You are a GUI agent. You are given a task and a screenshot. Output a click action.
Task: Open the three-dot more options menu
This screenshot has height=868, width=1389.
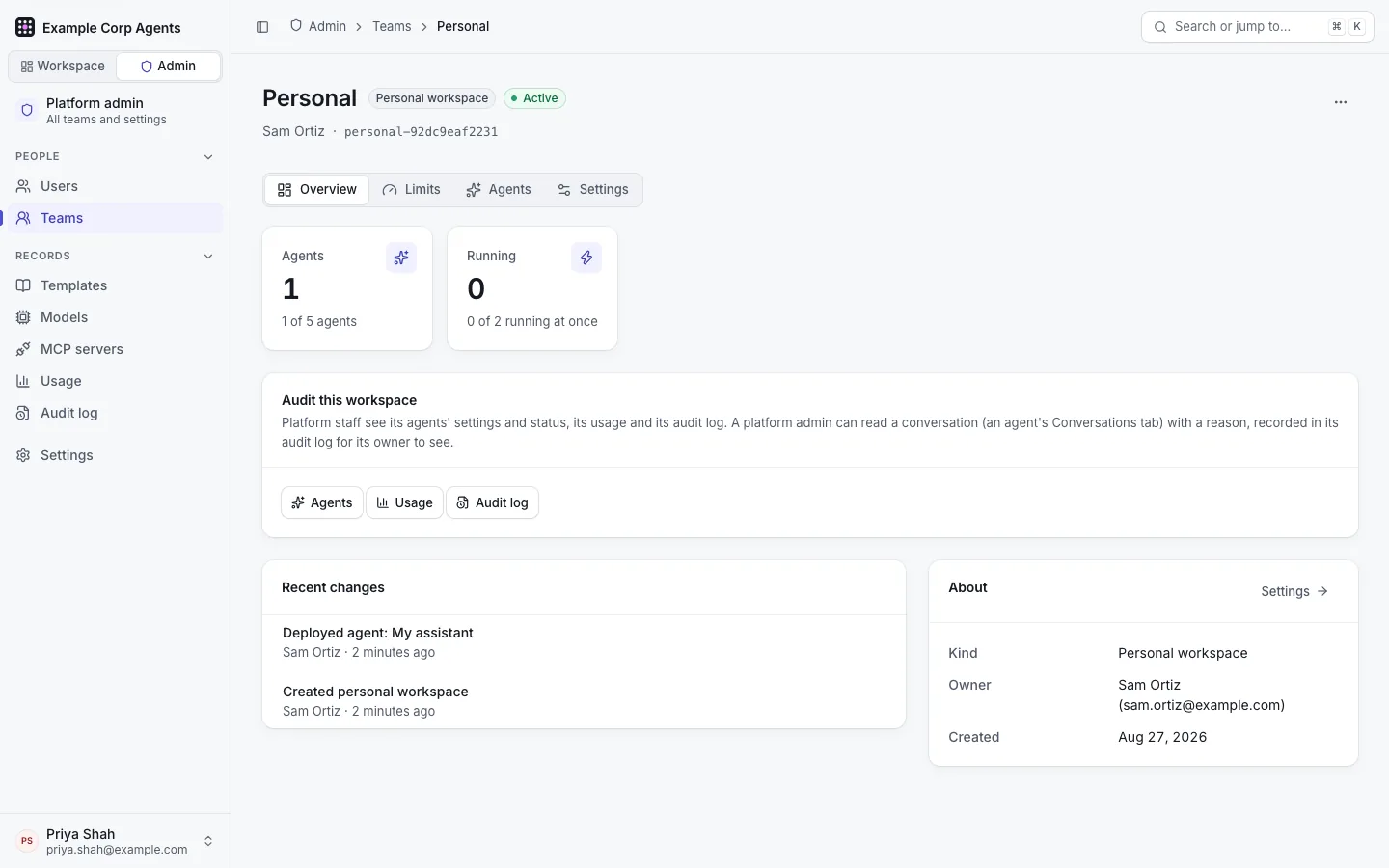coord(1341,102)
